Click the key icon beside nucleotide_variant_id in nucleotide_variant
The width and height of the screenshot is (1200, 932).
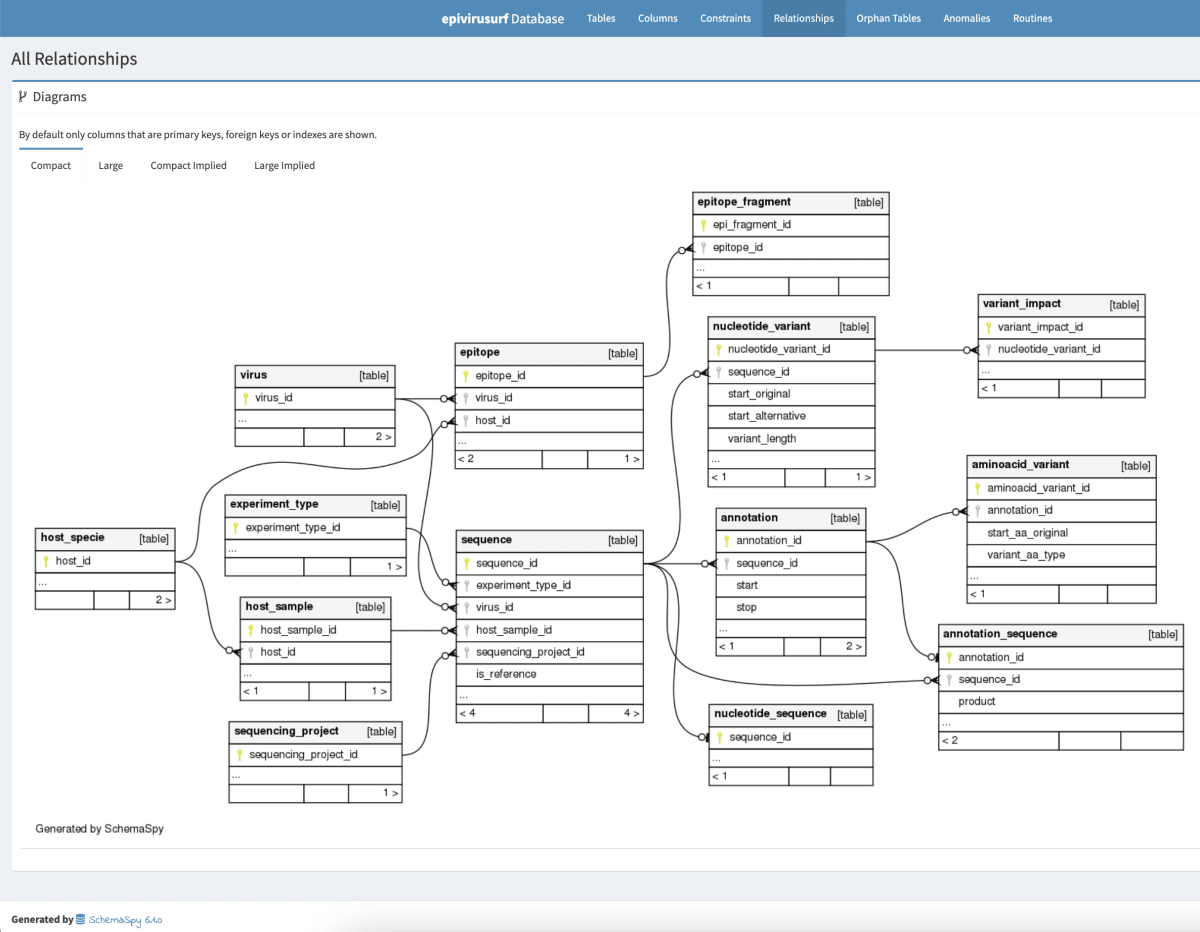[x=718, y=350]
